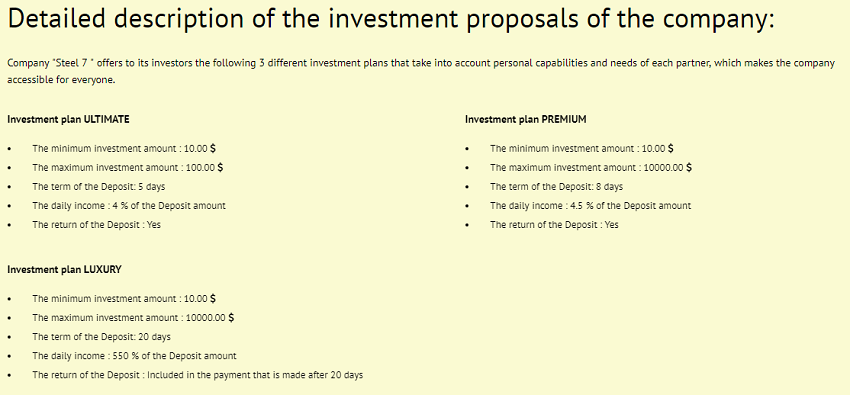The image size is (850, 395).
Task: Click the daily income 4.5 % line
Action: pyautogui.click(x=591, y=206)
